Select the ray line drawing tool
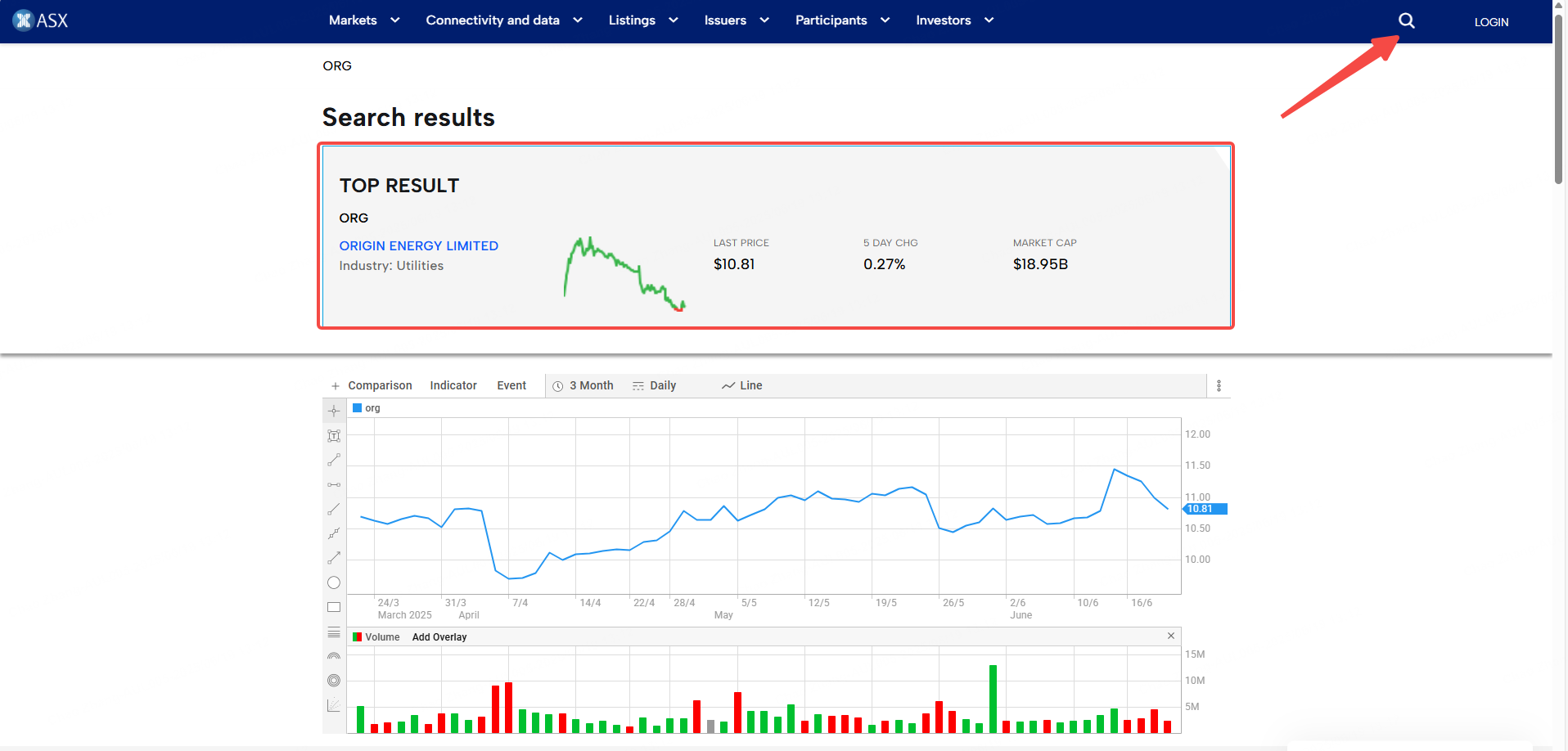The image size is (1568, 751). (x=334, y=509)
